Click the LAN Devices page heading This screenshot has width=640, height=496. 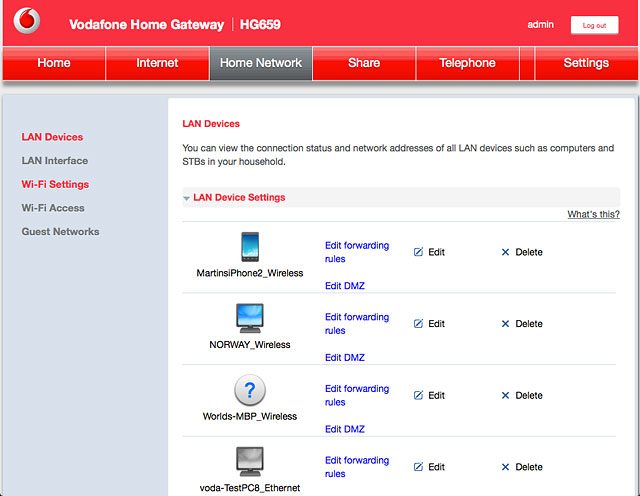tap(211, 124)
